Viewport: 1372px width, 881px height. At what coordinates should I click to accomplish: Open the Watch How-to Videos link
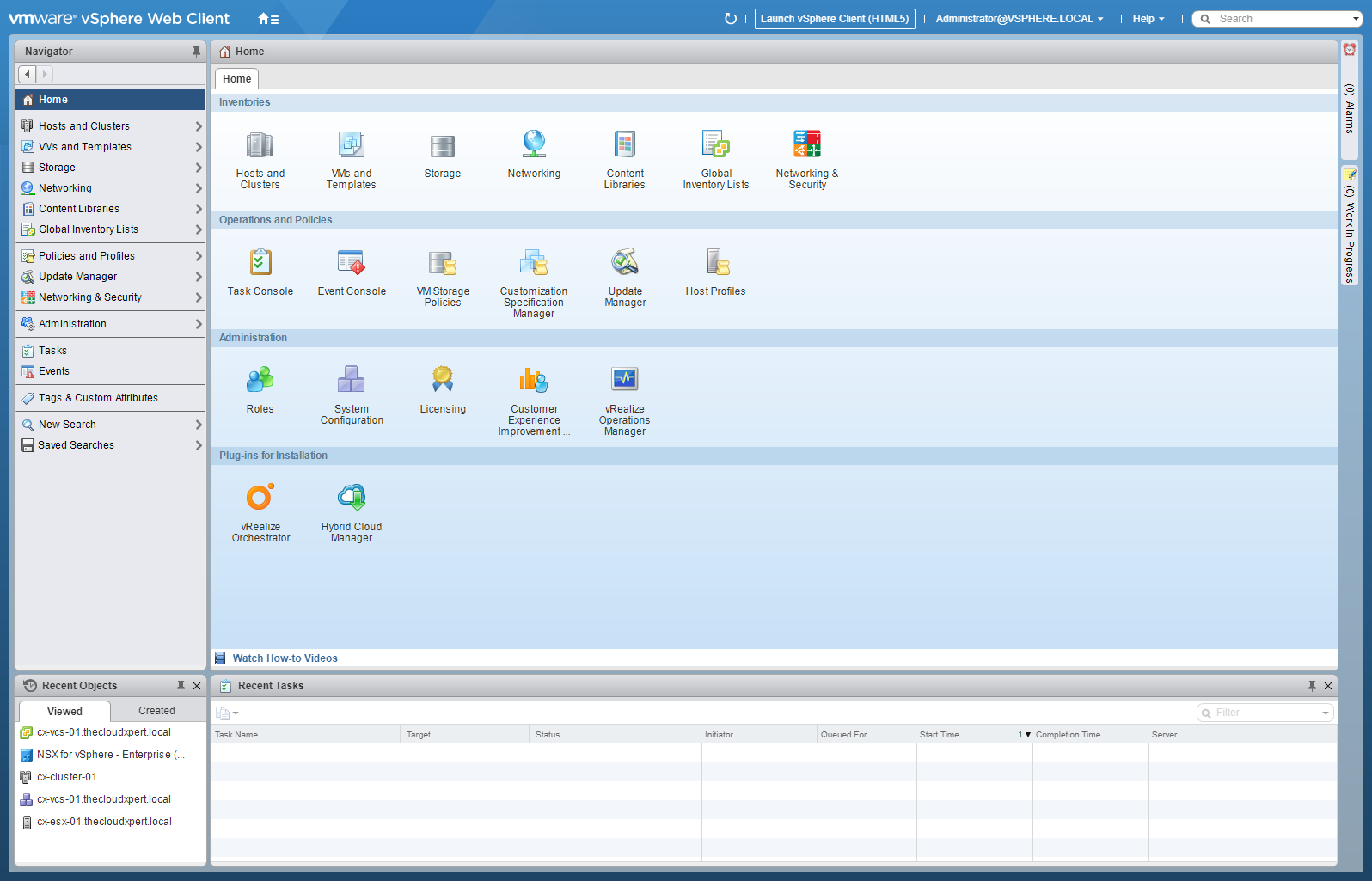click(x=285, y=658)
